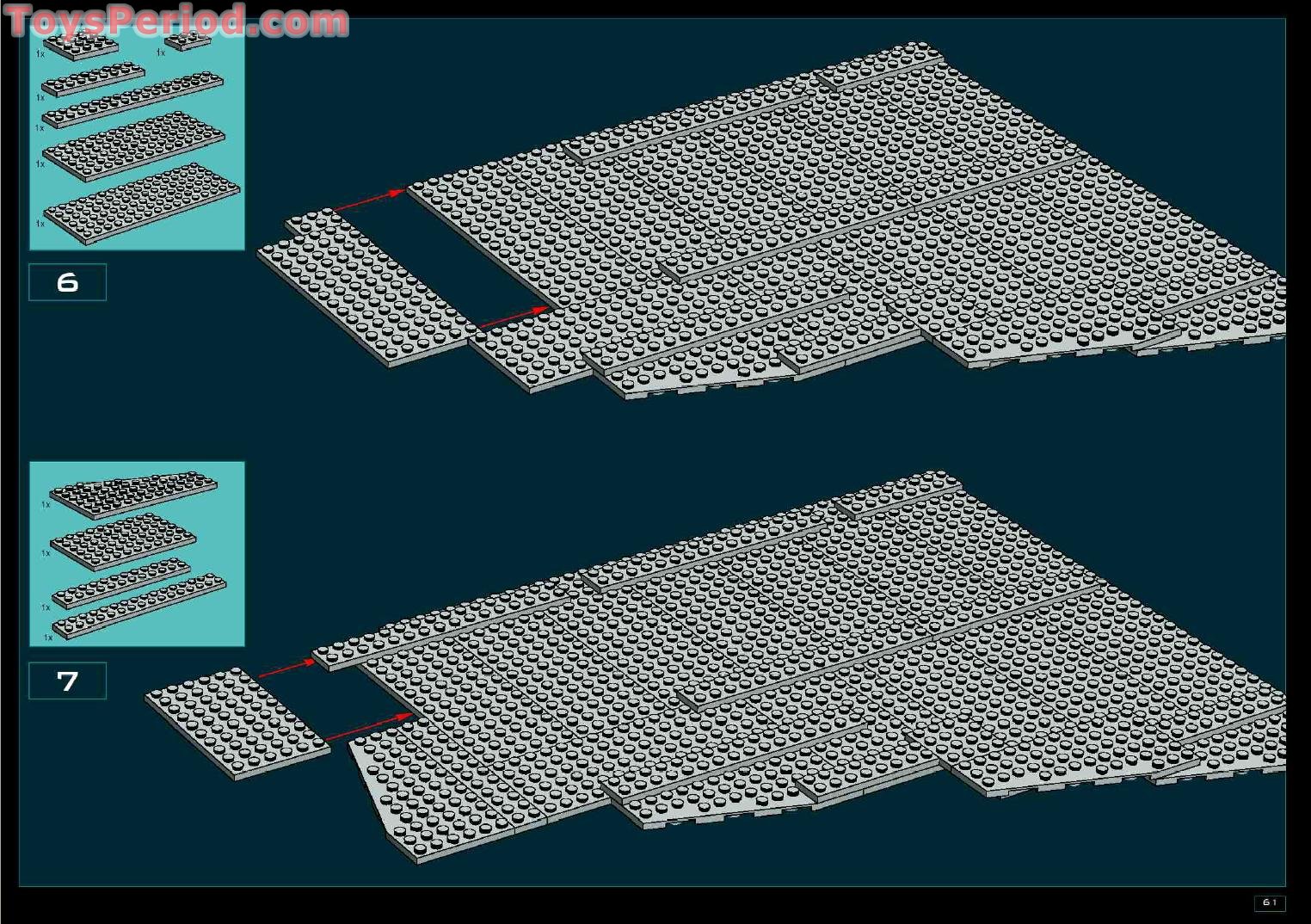This screenshot has height=924, width=1311.
Task: Select the detached plate in step 7 diagram
Action: coord(237,723)
